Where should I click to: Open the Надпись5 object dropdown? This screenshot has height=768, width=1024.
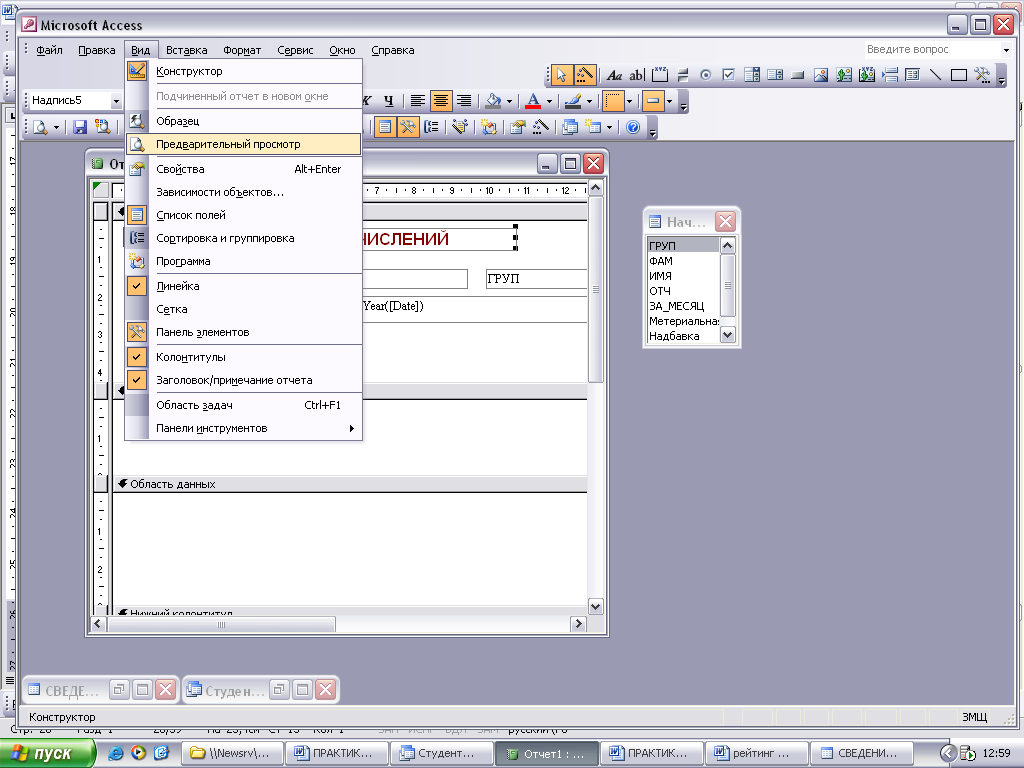point(116,101)
